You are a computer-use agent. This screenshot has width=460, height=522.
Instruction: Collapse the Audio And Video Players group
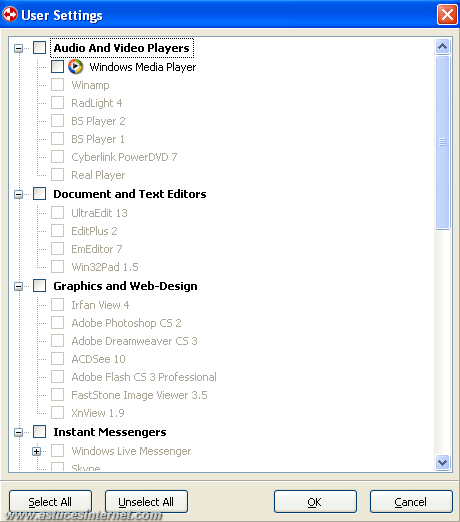point(19,49)
